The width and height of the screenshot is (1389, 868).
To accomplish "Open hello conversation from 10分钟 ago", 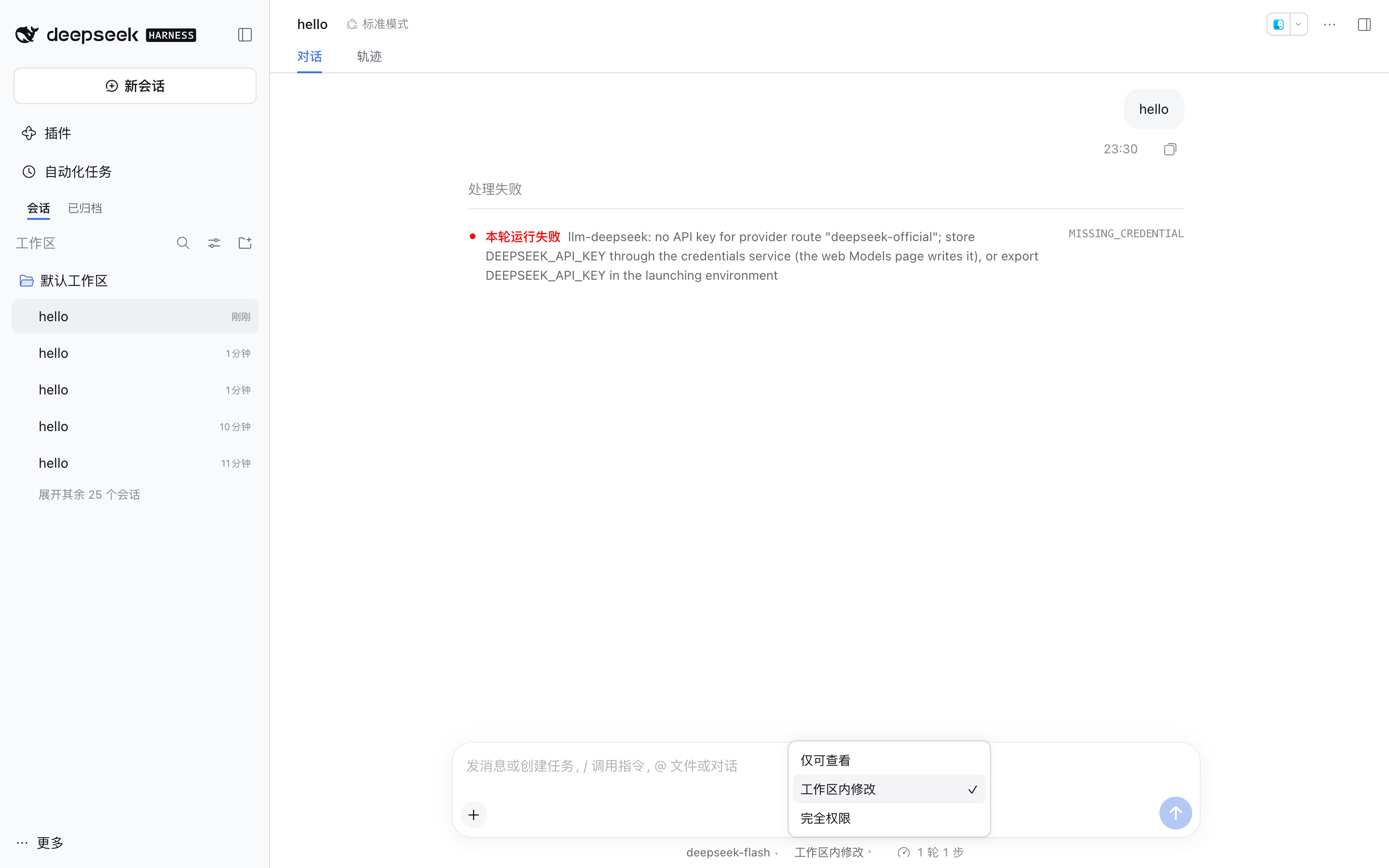I will [135, 427].
